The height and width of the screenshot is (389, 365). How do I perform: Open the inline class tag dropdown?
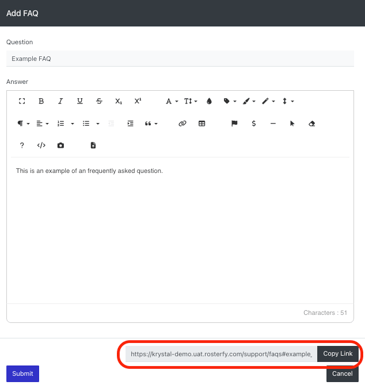point(230,101)
